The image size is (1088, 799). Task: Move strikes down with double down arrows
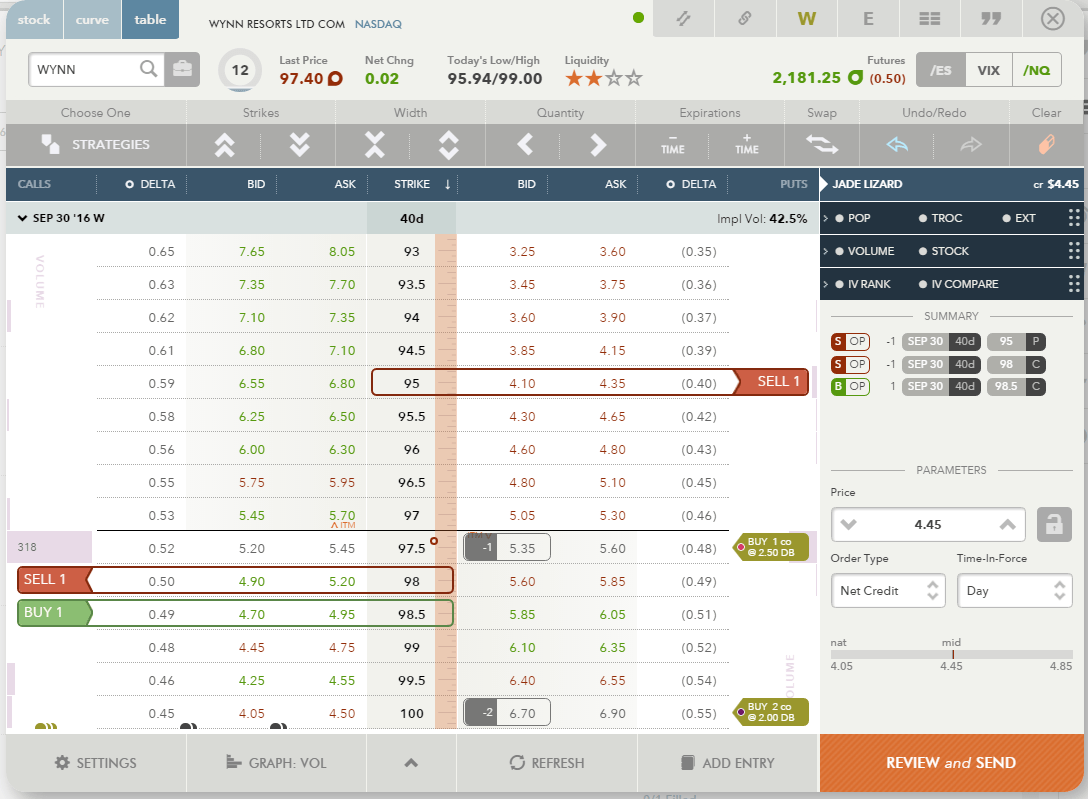point(299,144)
